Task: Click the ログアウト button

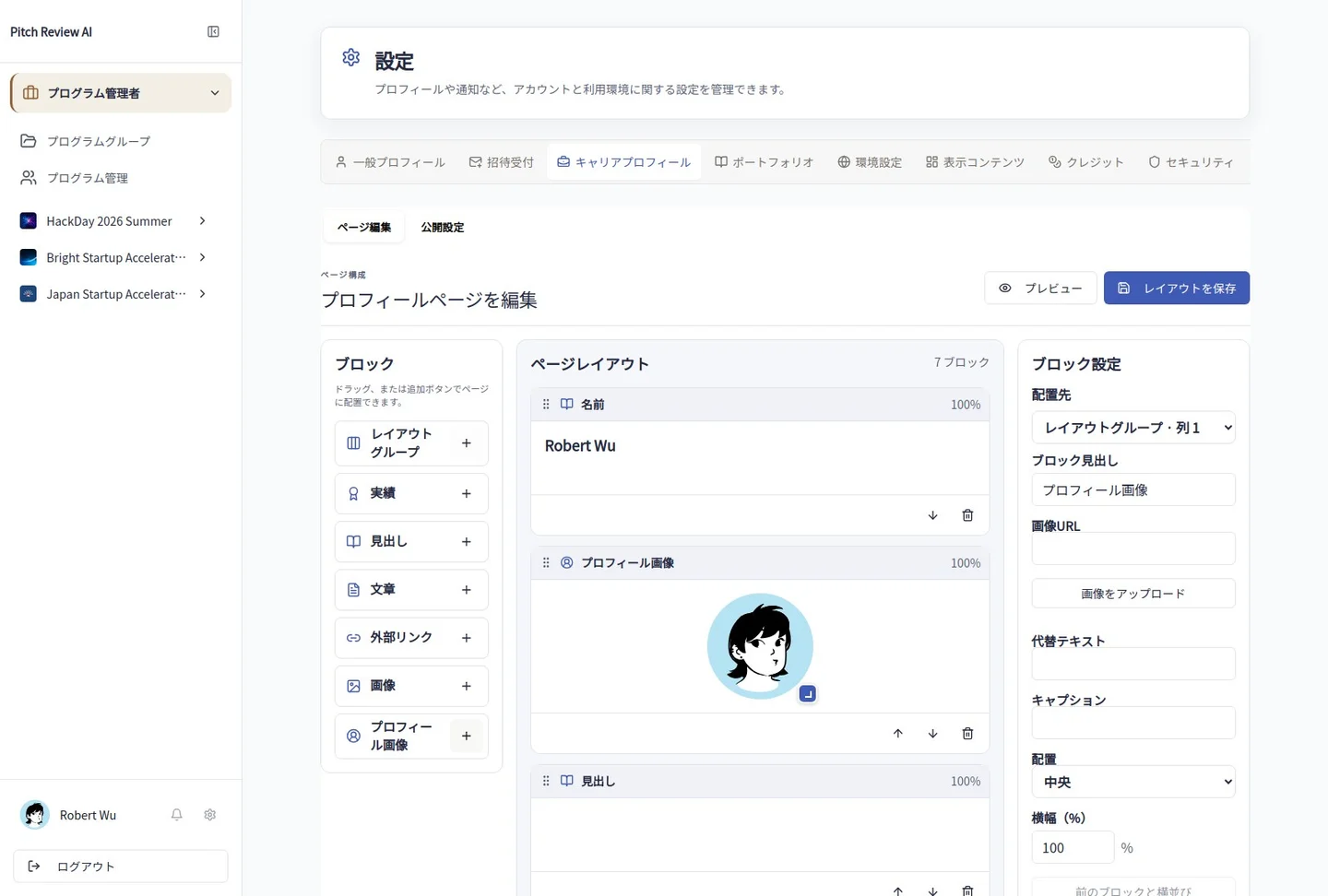Action: 121,867
